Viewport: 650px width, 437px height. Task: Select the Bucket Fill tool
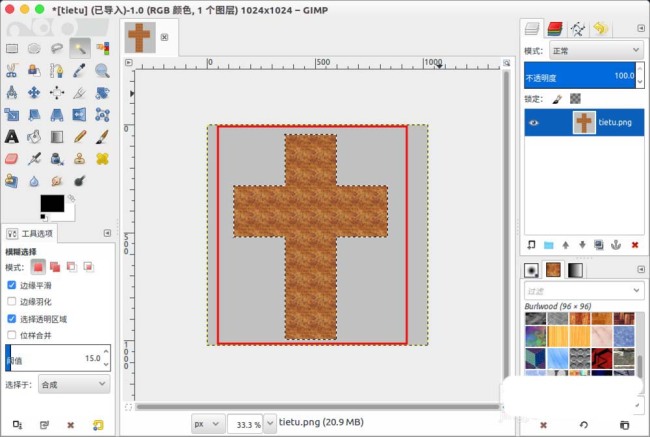[x=34, y=136]
